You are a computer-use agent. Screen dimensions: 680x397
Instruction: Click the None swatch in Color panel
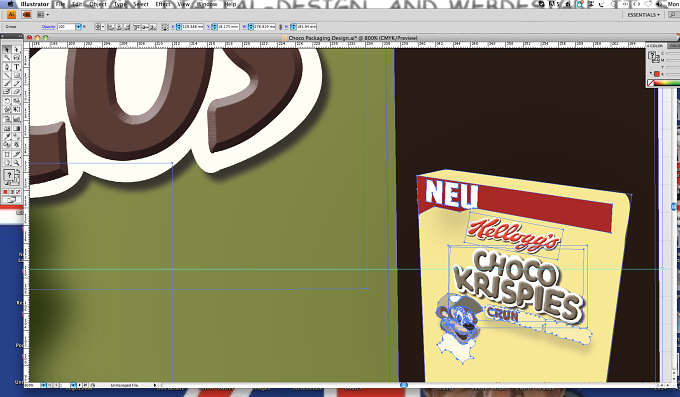click(x=651, y=82)
